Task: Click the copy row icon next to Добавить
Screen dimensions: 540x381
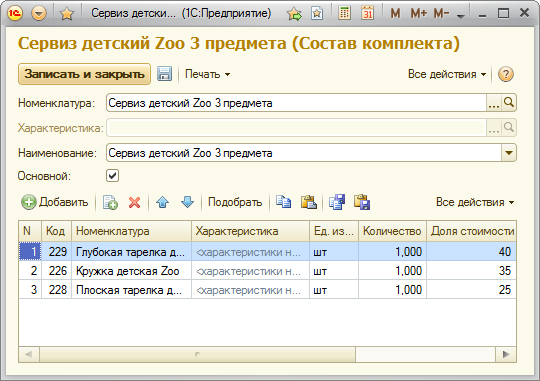Action: [110, 203]
